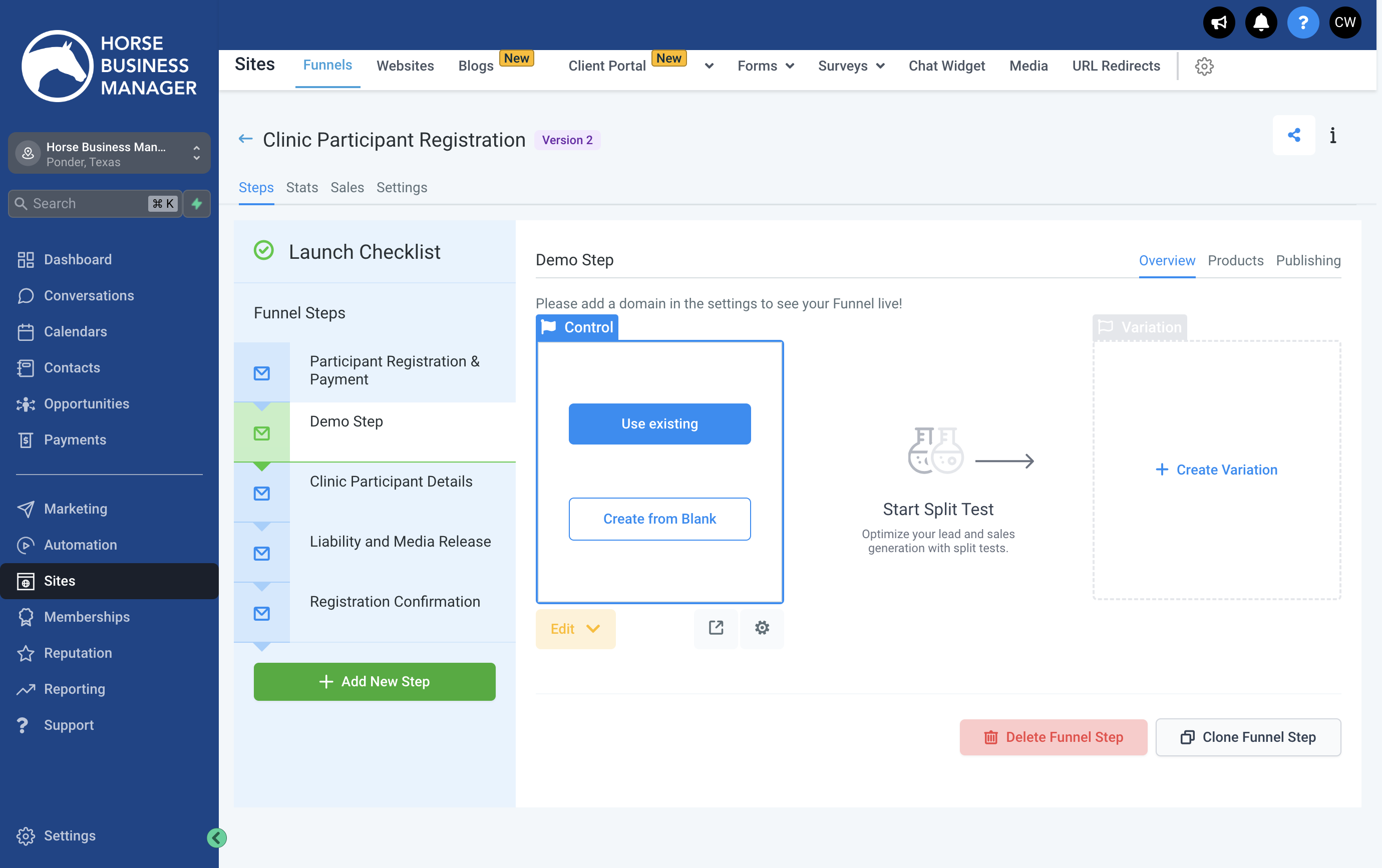Expand the Client Portal dropdown arrow

point(709,66)
